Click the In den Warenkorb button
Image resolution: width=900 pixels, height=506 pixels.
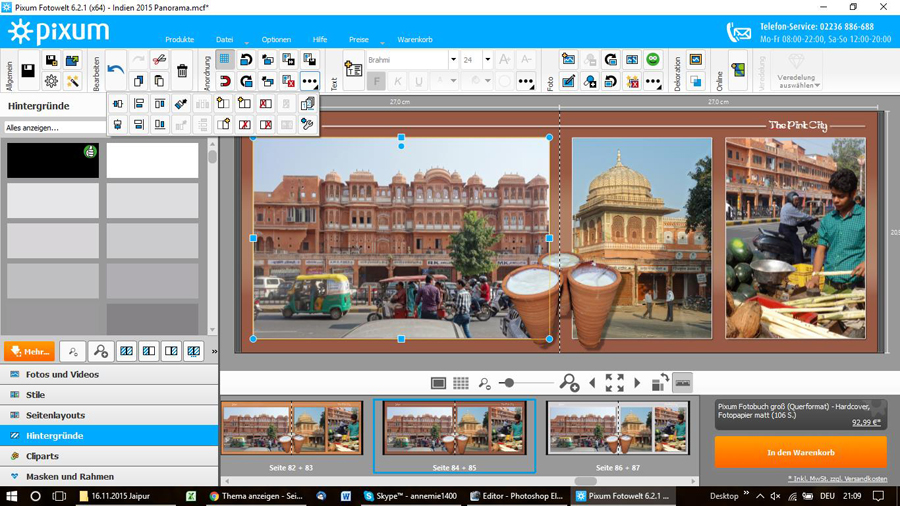pyautogui.click(x=800, y=453)
